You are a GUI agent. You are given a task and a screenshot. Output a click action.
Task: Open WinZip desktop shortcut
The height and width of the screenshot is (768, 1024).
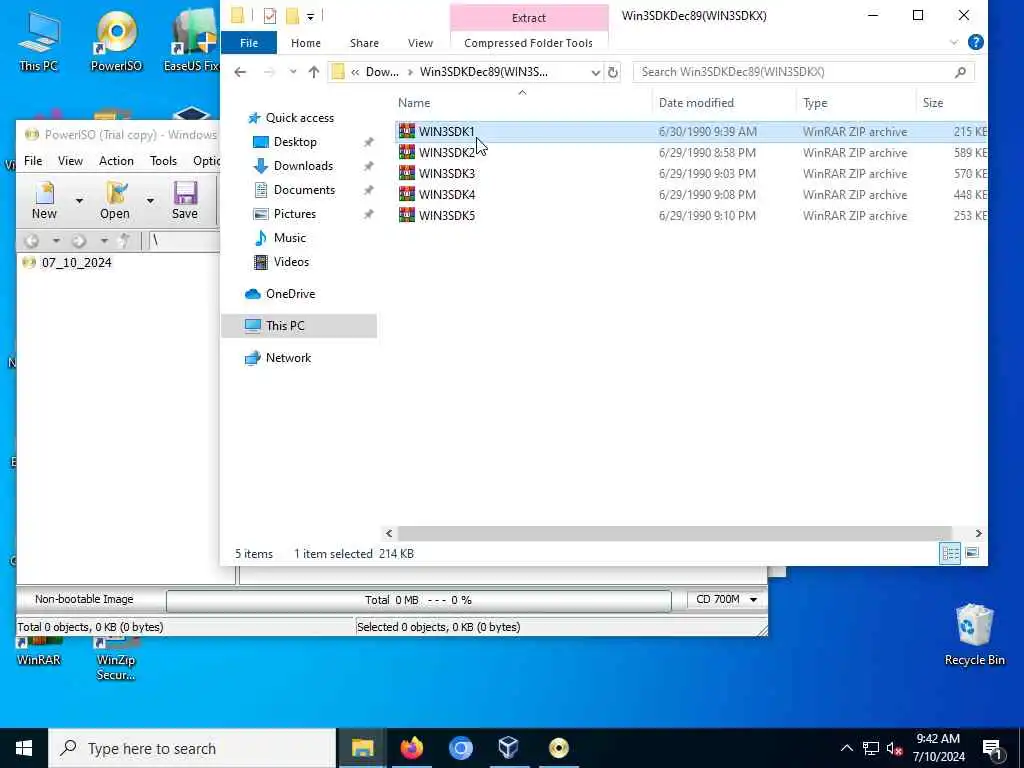[x=116, y=660]
